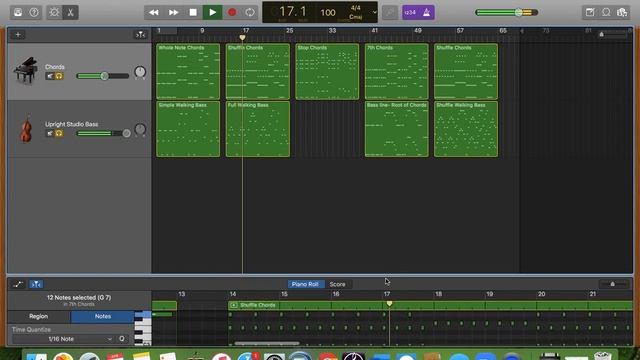Select the Shuffle Chords region at bar 52
Image resolution: width=640 pixels, height=360 pixels.
click(x=466, y=71)
